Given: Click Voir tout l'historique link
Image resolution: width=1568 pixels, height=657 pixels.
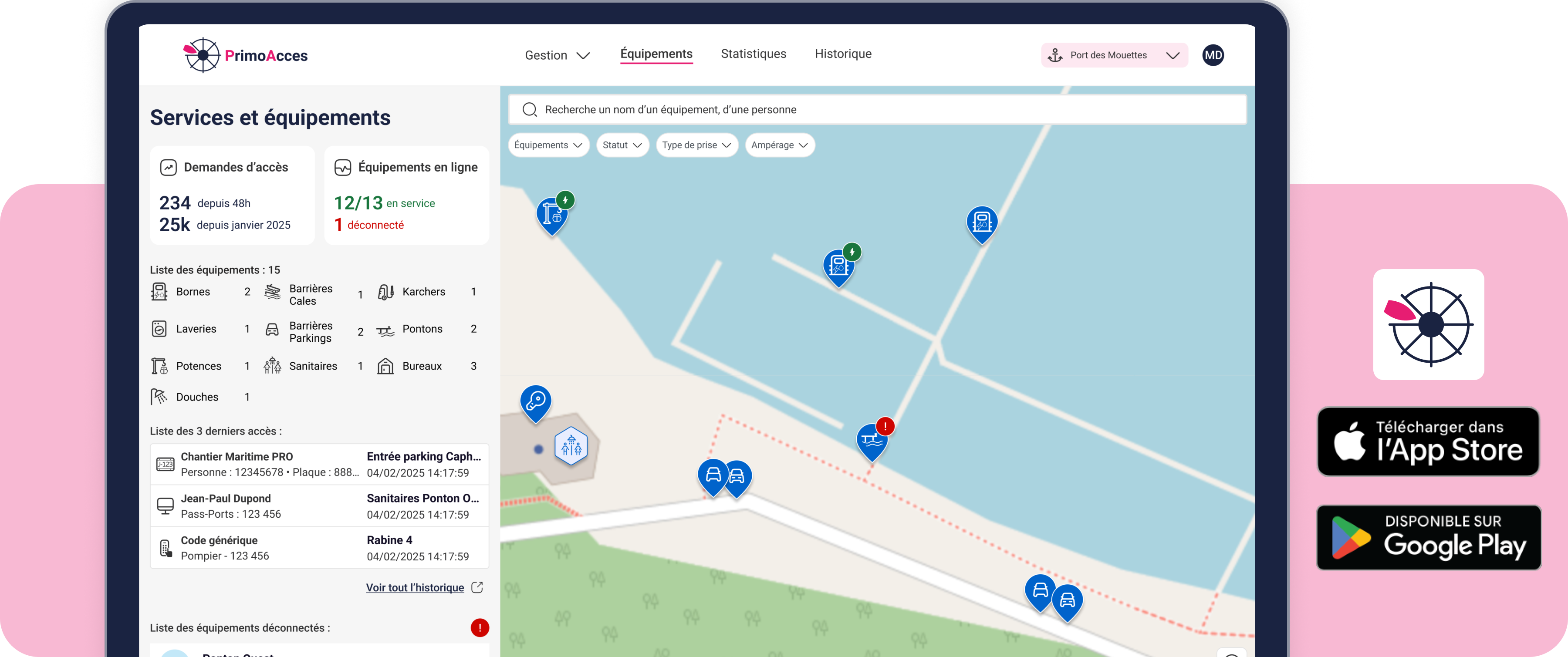Looking at the screenshot, I should [415, 588].
